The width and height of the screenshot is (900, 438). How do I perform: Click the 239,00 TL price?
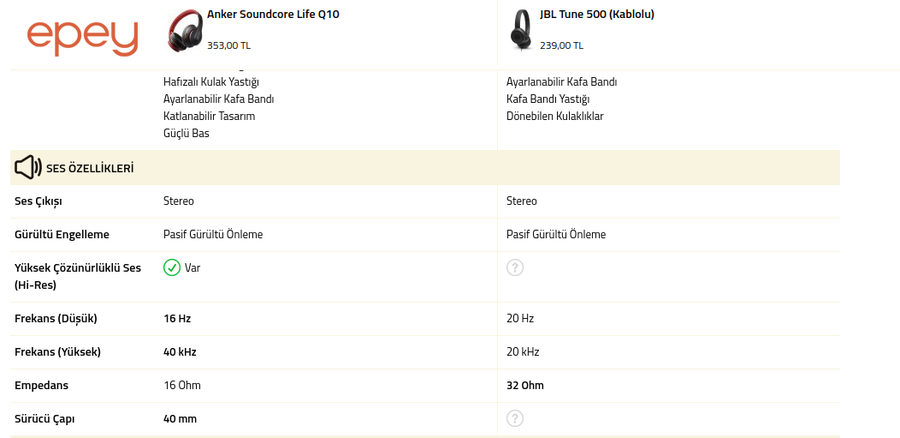561,45
